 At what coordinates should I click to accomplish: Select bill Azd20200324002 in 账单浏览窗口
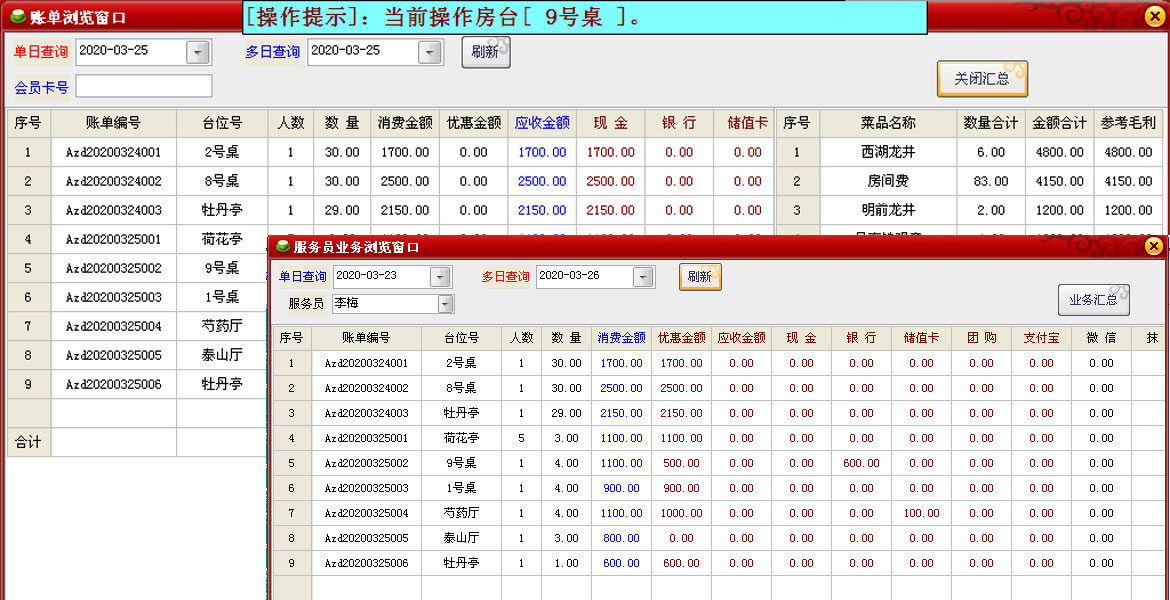(113, 181)
